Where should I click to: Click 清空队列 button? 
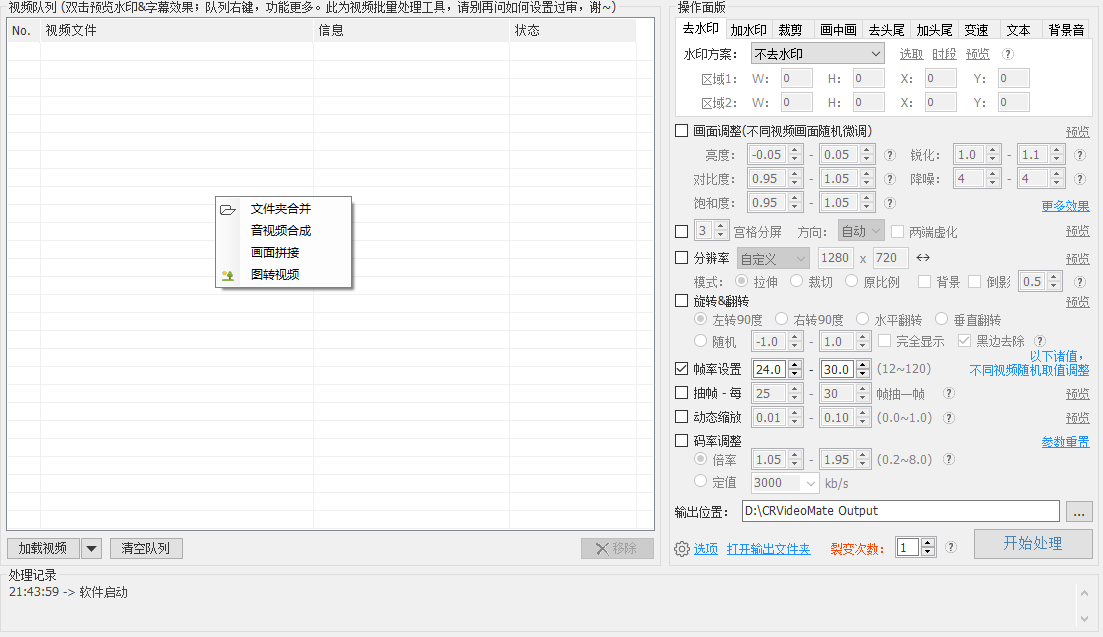click(146, 548)
